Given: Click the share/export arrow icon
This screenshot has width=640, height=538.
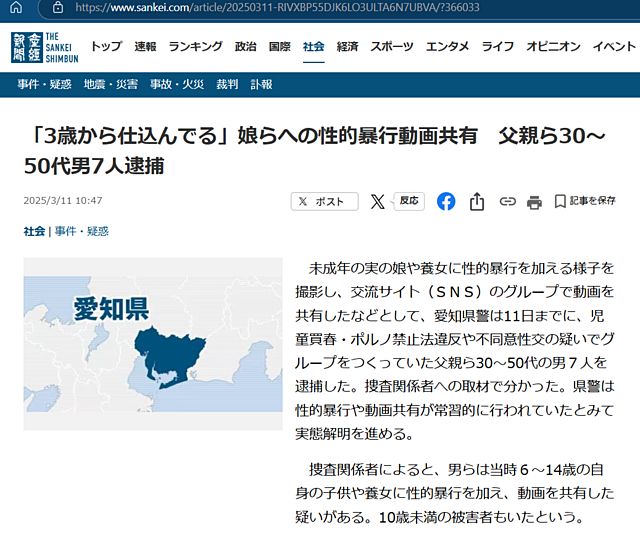Looking at the screenshot, I should tap(477, 201).
